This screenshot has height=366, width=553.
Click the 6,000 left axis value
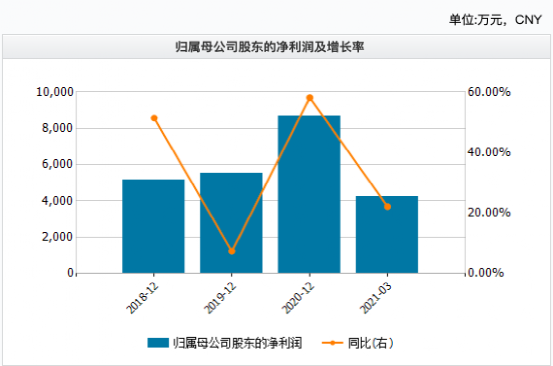(57, 164)
